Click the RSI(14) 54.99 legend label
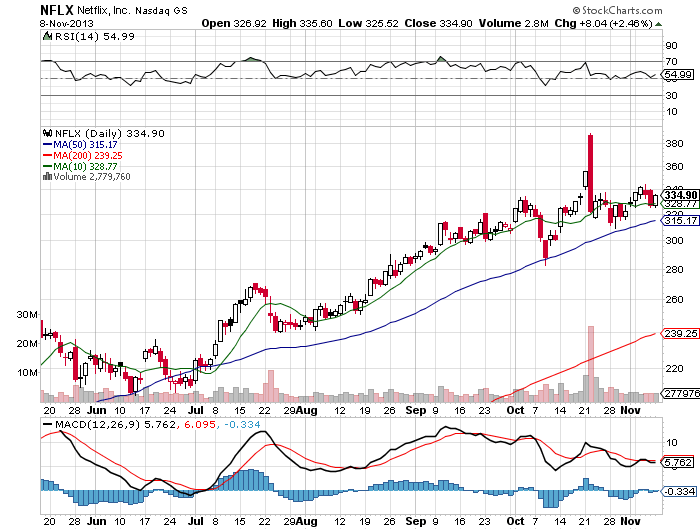 tap(95, 37)
